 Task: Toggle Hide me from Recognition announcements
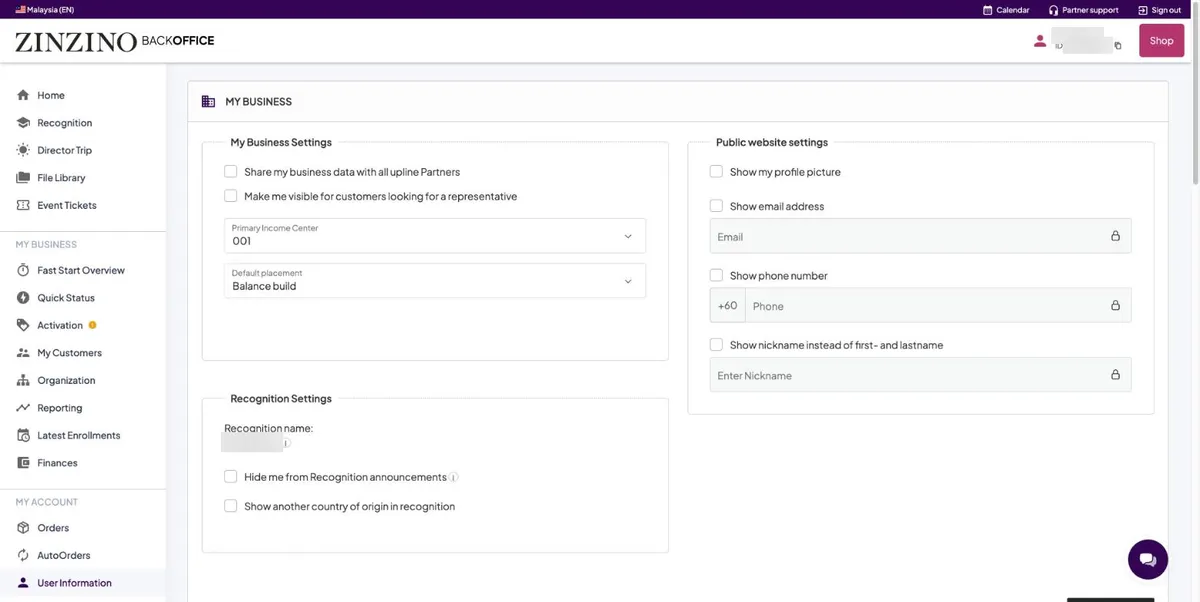(x=231, y=477)
